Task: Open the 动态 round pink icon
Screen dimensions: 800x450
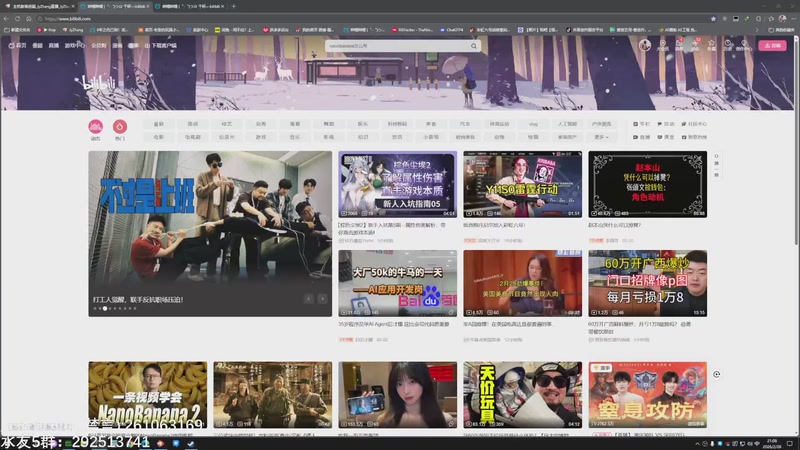Action: point(95,127)
